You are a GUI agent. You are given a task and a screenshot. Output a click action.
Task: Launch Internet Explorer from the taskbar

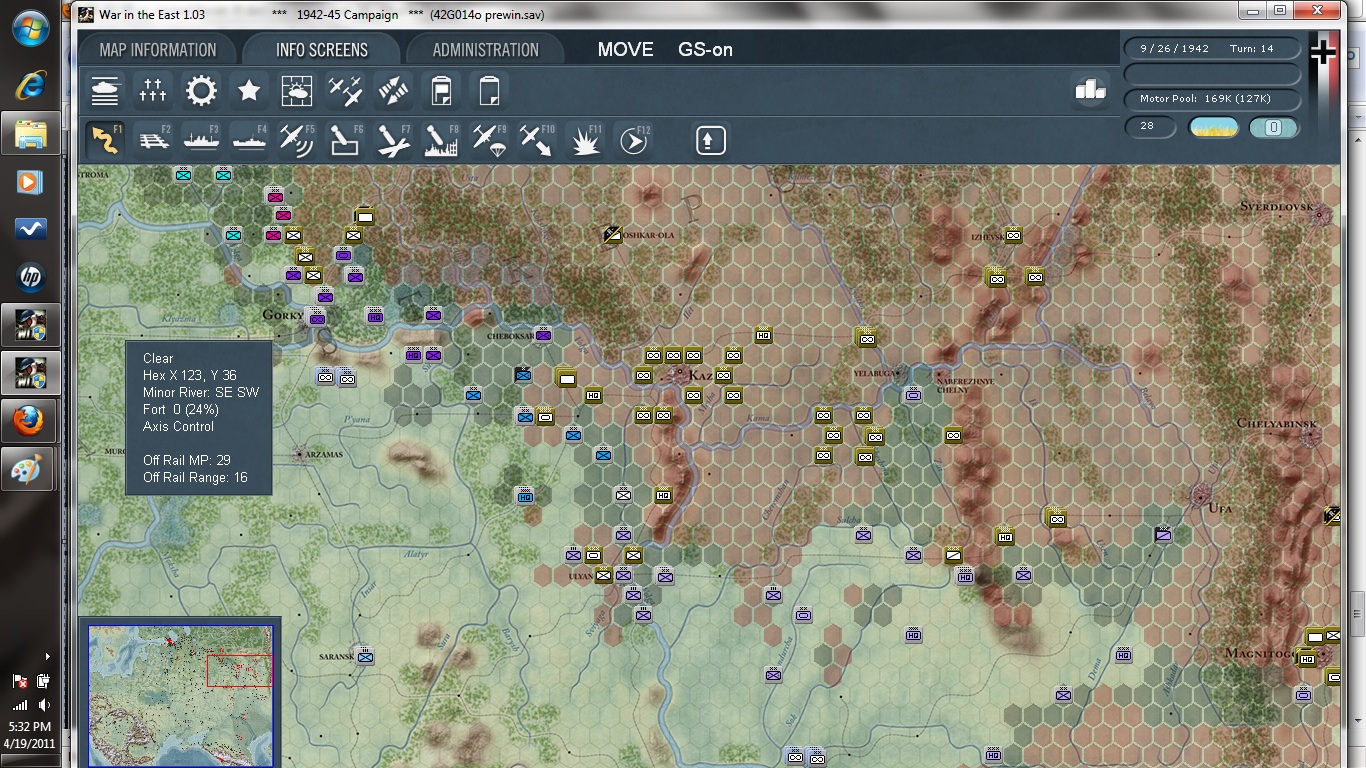pos(30,85)
